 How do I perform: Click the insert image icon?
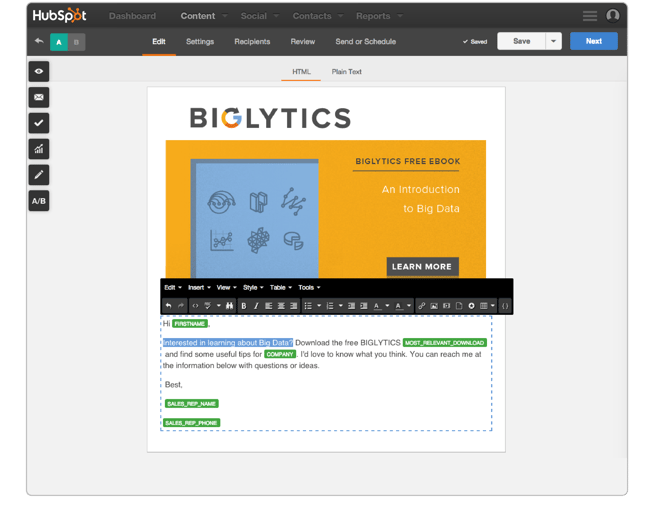click(434, 306)
